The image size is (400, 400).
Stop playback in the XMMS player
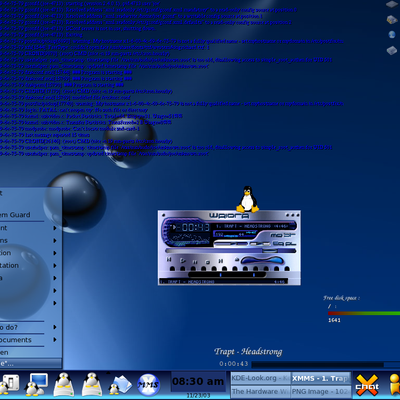208,262
